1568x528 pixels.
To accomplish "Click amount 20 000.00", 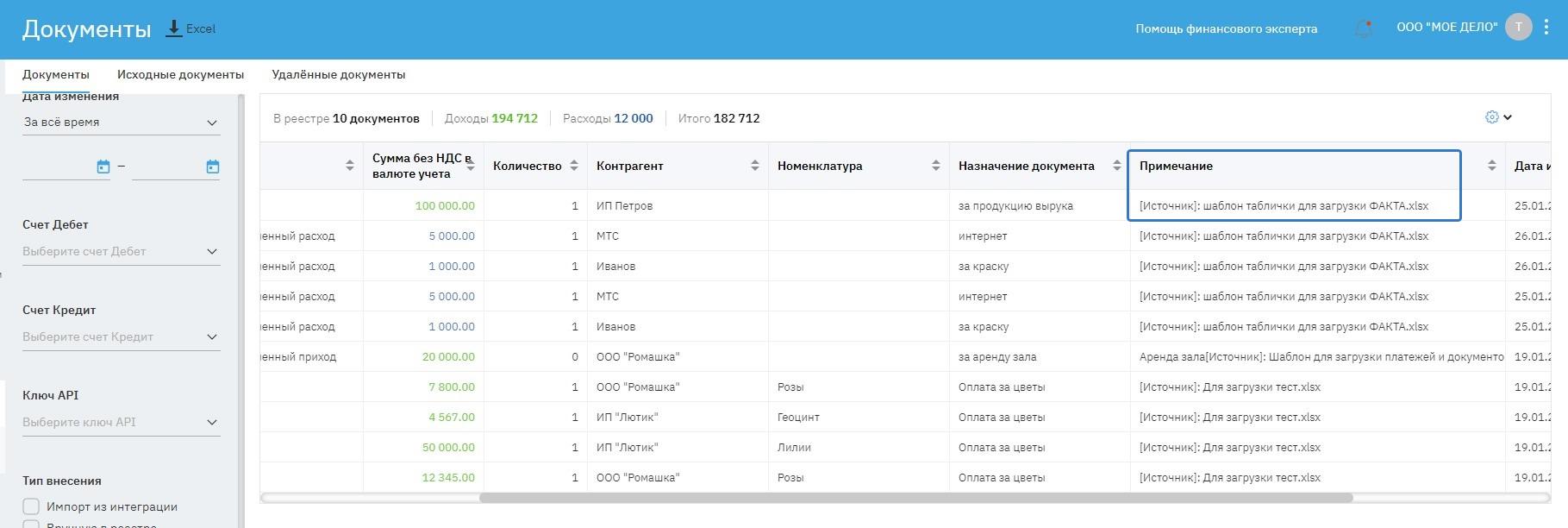I will 448,356.
